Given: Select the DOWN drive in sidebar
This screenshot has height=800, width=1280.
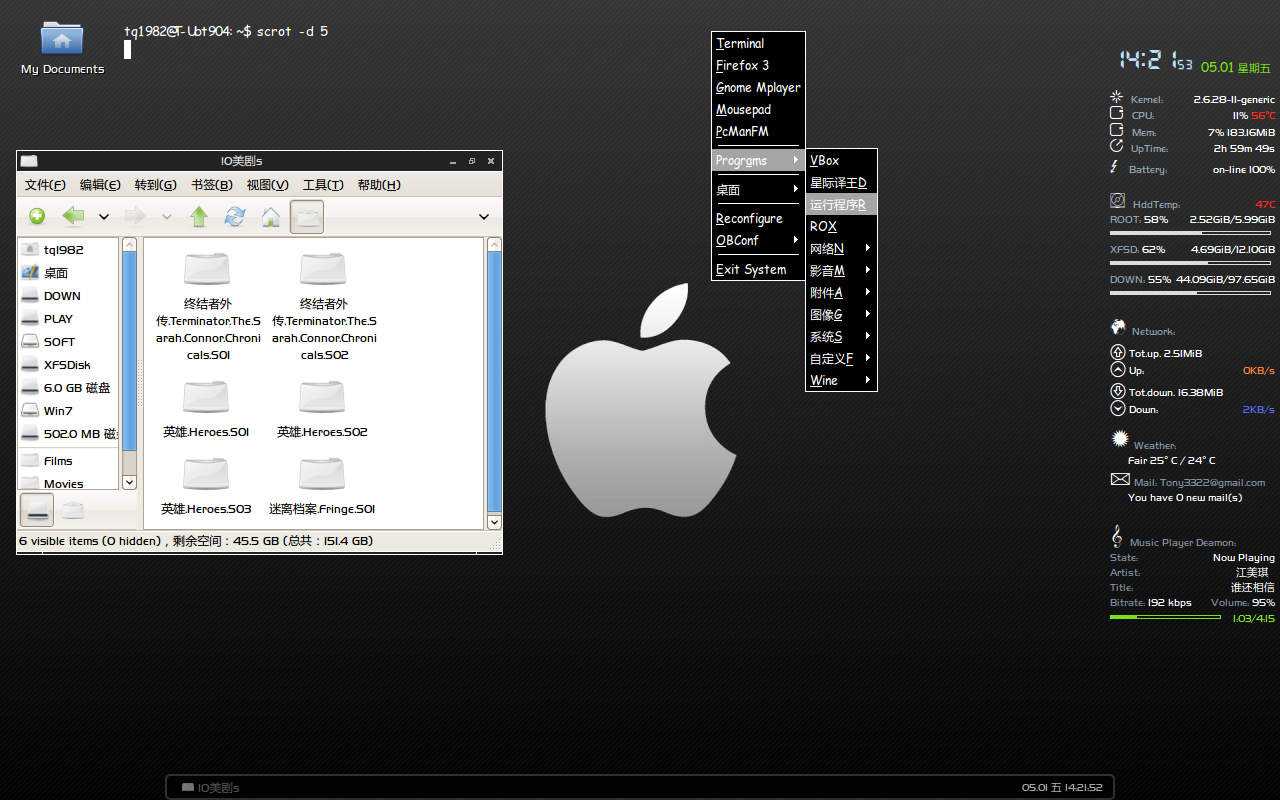Looking at the screenshot, I should [x=69, y=296].
